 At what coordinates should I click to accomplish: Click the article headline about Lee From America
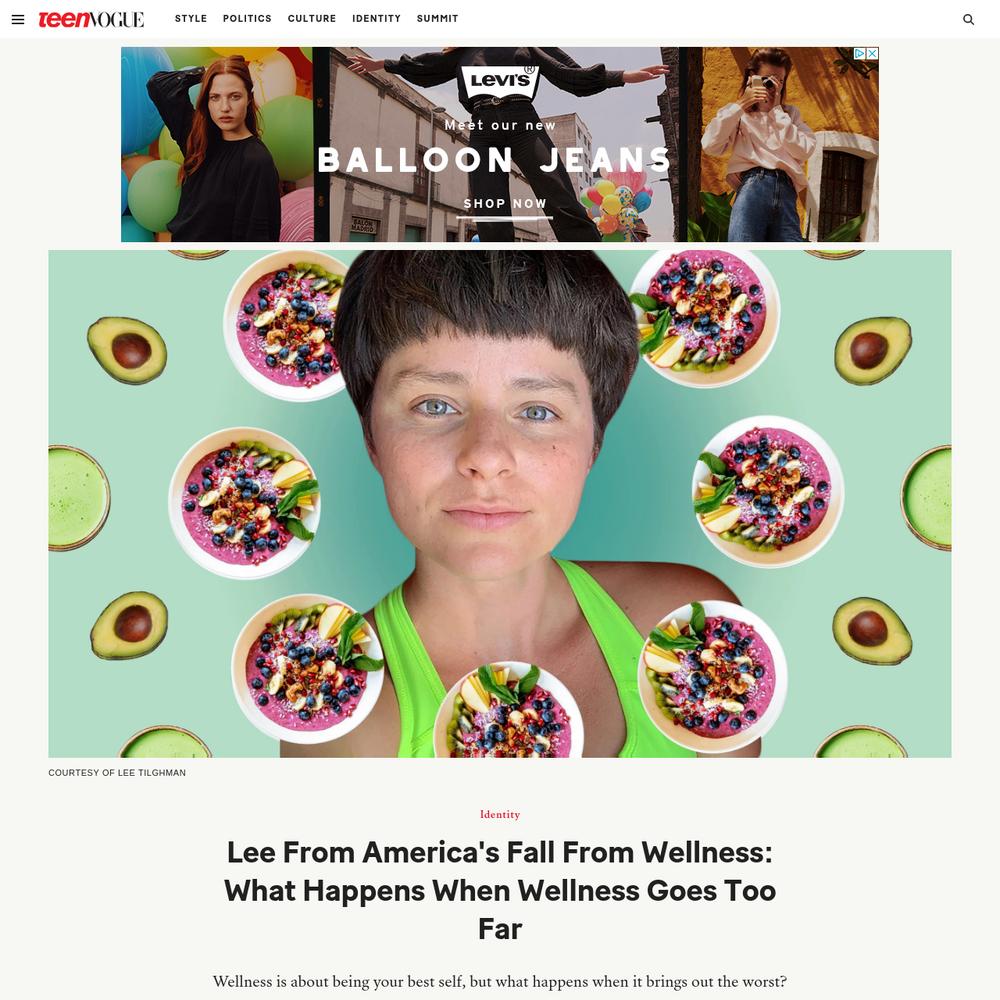[x=500, y=890]
